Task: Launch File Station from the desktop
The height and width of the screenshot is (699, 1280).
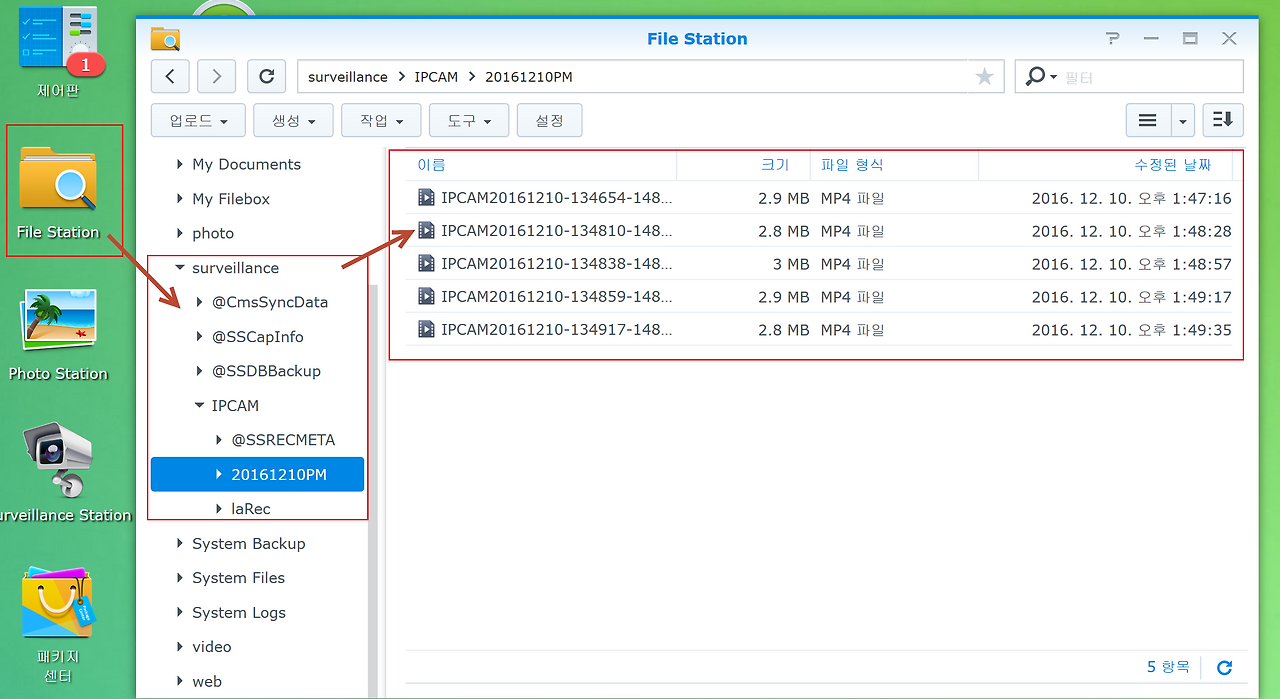Action: coord(58,180)
